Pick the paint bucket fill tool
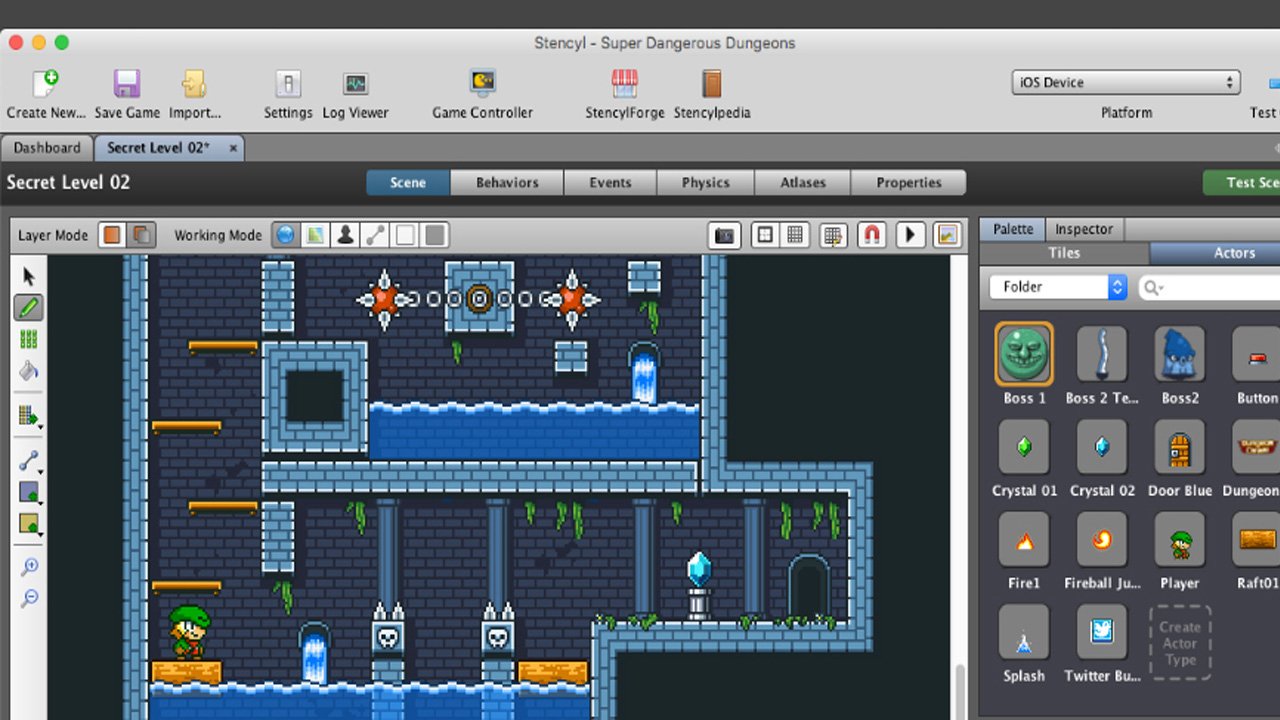Image resolution: width=1280 pixels, height=720 pixels. 29,371
